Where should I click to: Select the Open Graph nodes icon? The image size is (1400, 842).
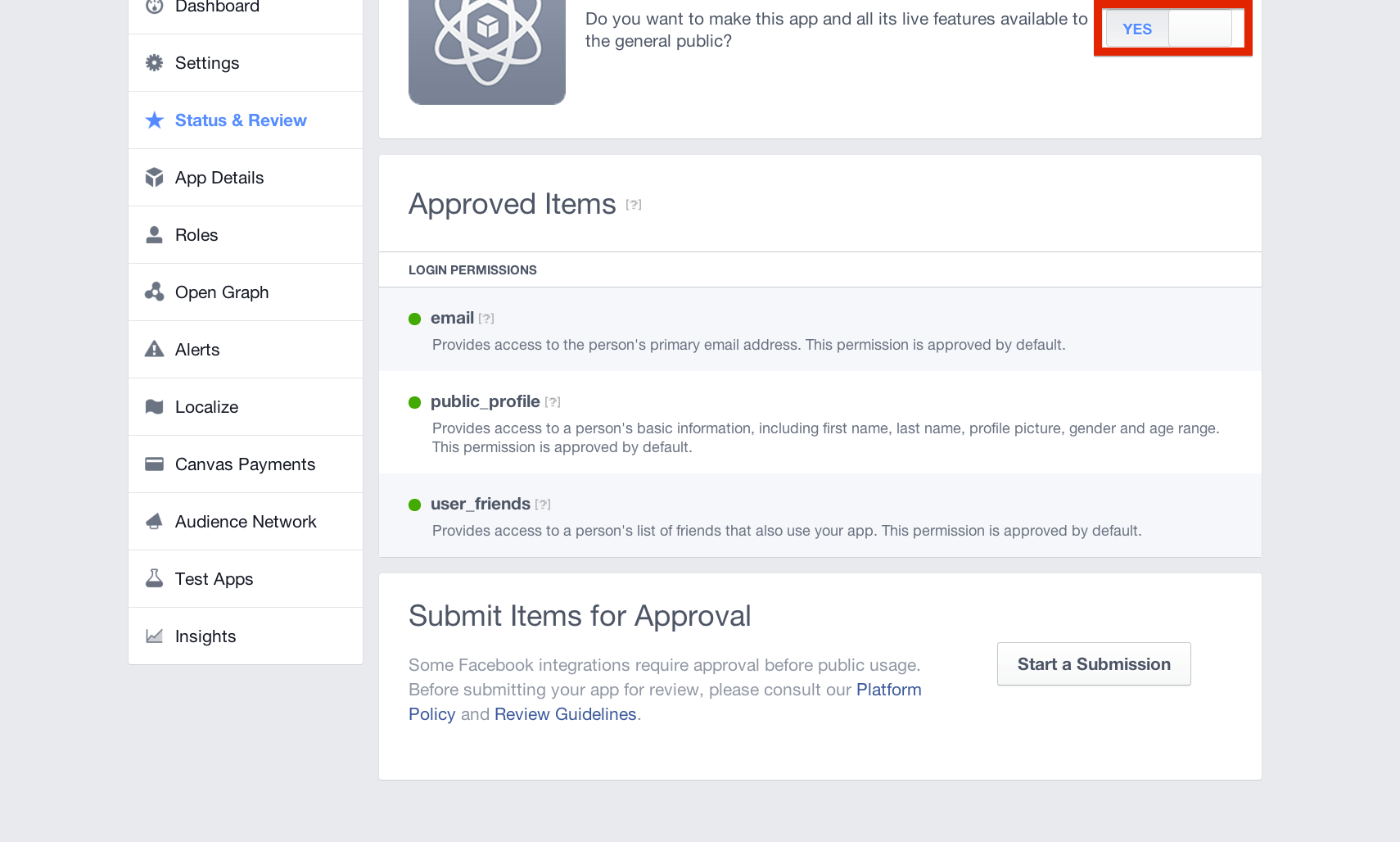coord(154,292)
